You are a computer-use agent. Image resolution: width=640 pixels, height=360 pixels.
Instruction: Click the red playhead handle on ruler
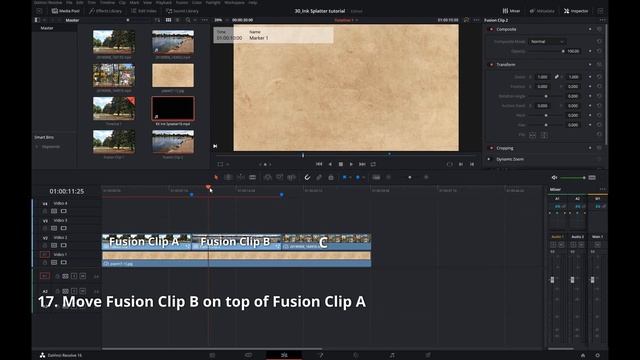(208, 187)
